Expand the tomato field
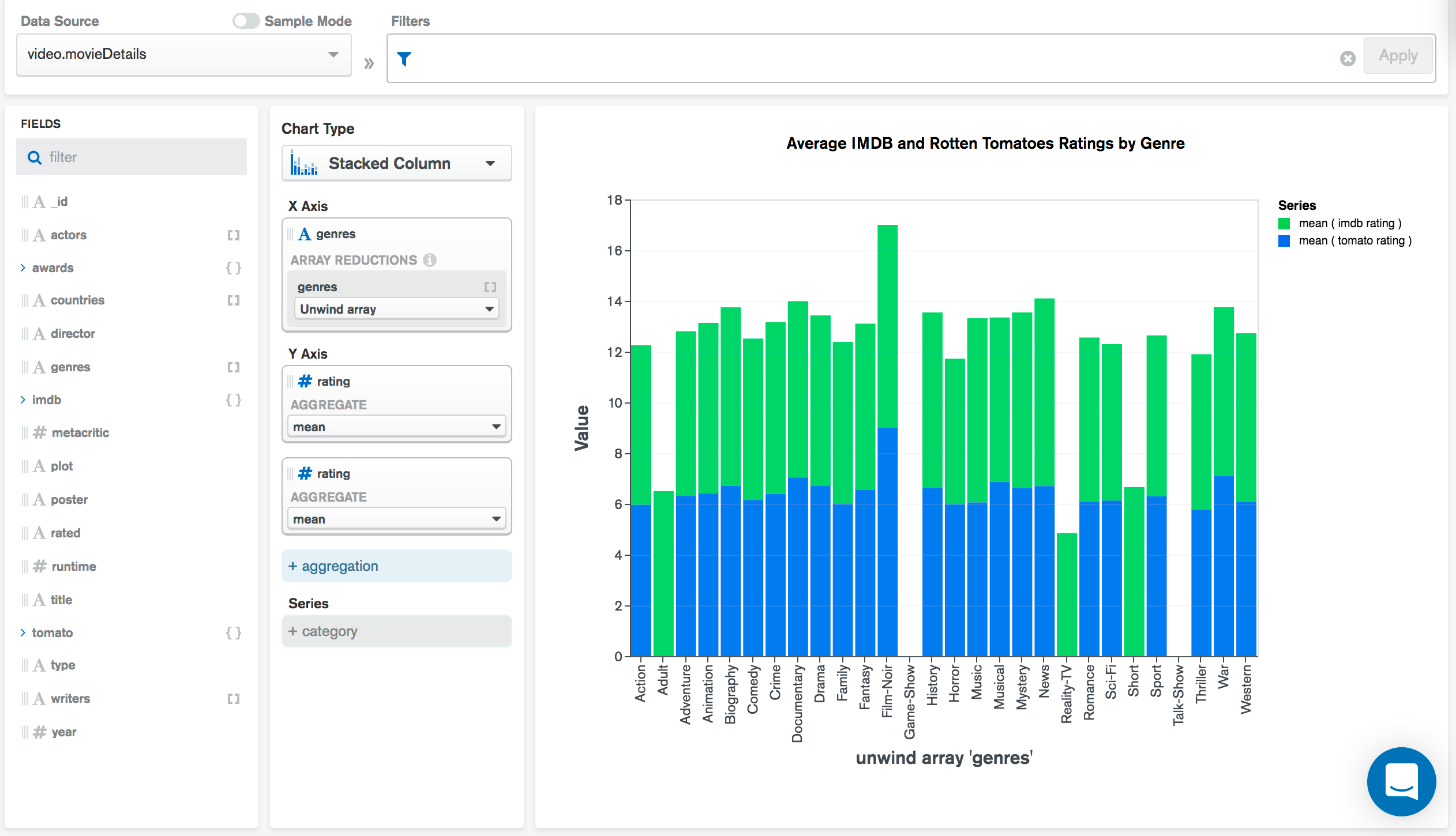This screenshot has width=1456, height=836. tap(23, 632)
